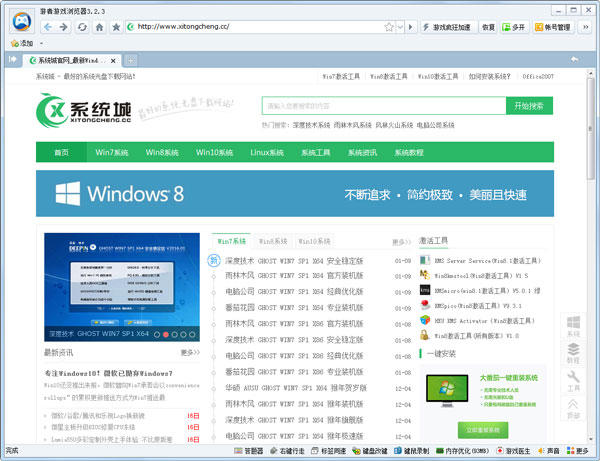600x461 pixels.
Task: Open 右键行走 status bar tool
Action: pyautogui.click(x=287, y=451)
